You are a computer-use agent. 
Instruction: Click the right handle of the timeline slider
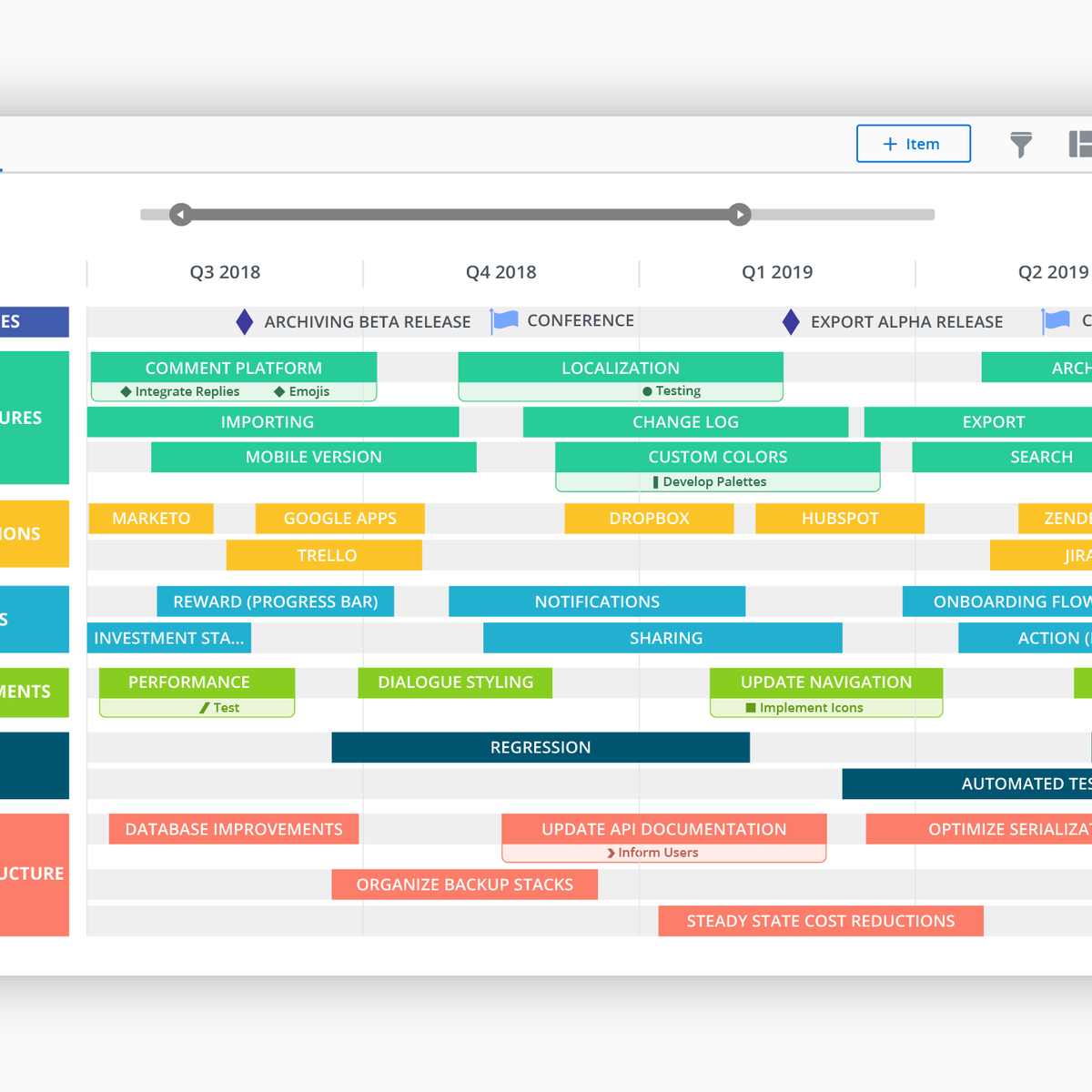[740, 215]
